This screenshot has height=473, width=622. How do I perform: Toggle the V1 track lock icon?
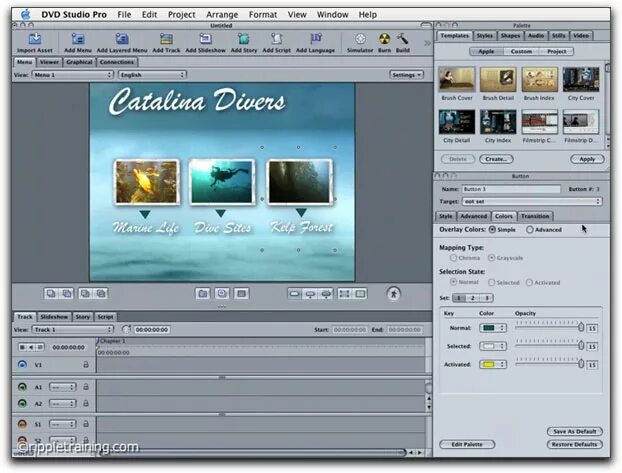tap(86, 364)
